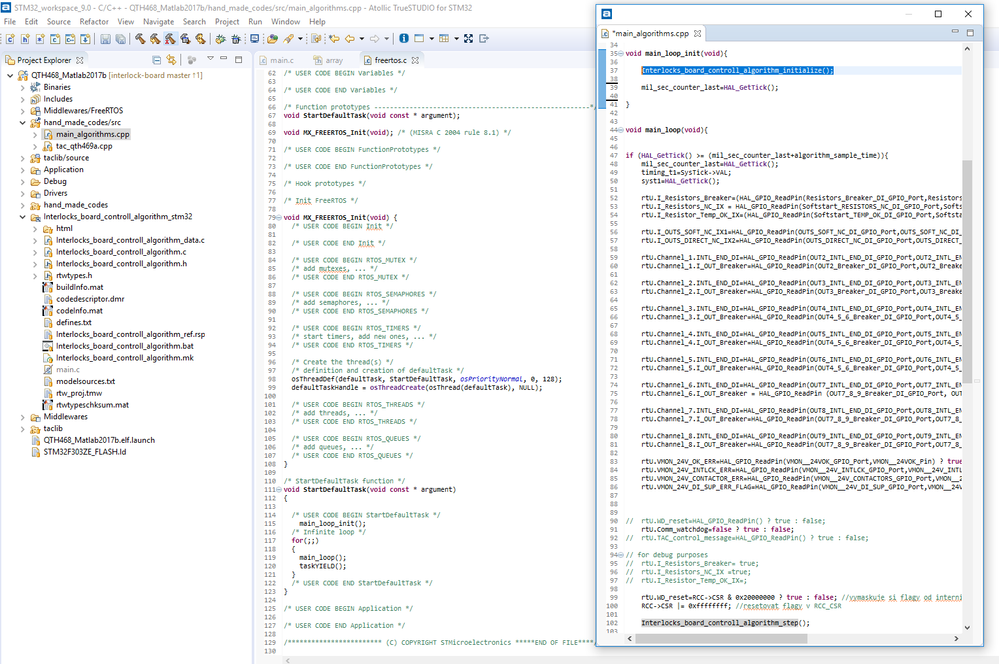
Task: Minimize the Project Explorer panel
Action: [x=224, y=59]
